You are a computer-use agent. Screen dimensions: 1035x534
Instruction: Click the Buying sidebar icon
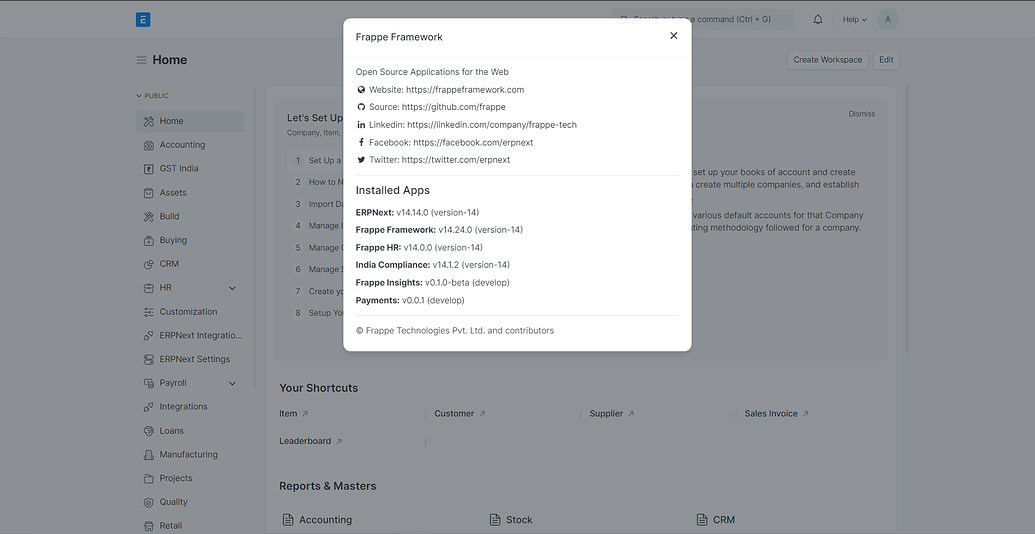(x=149, y=240)
